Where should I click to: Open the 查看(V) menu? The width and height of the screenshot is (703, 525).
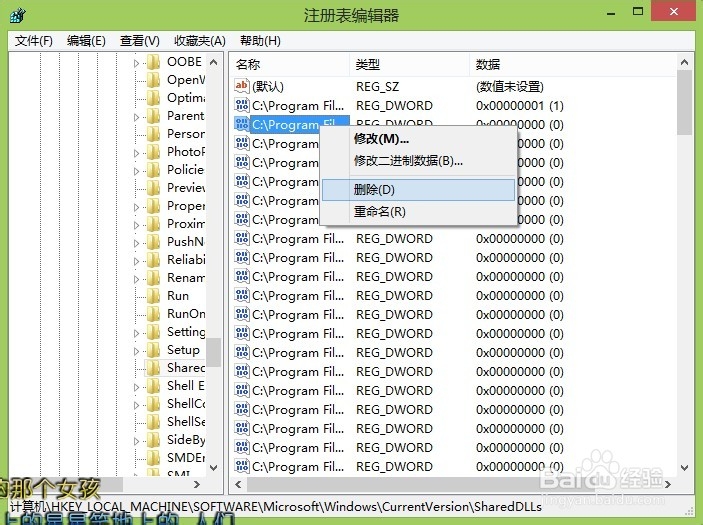(x=139, y=41)
